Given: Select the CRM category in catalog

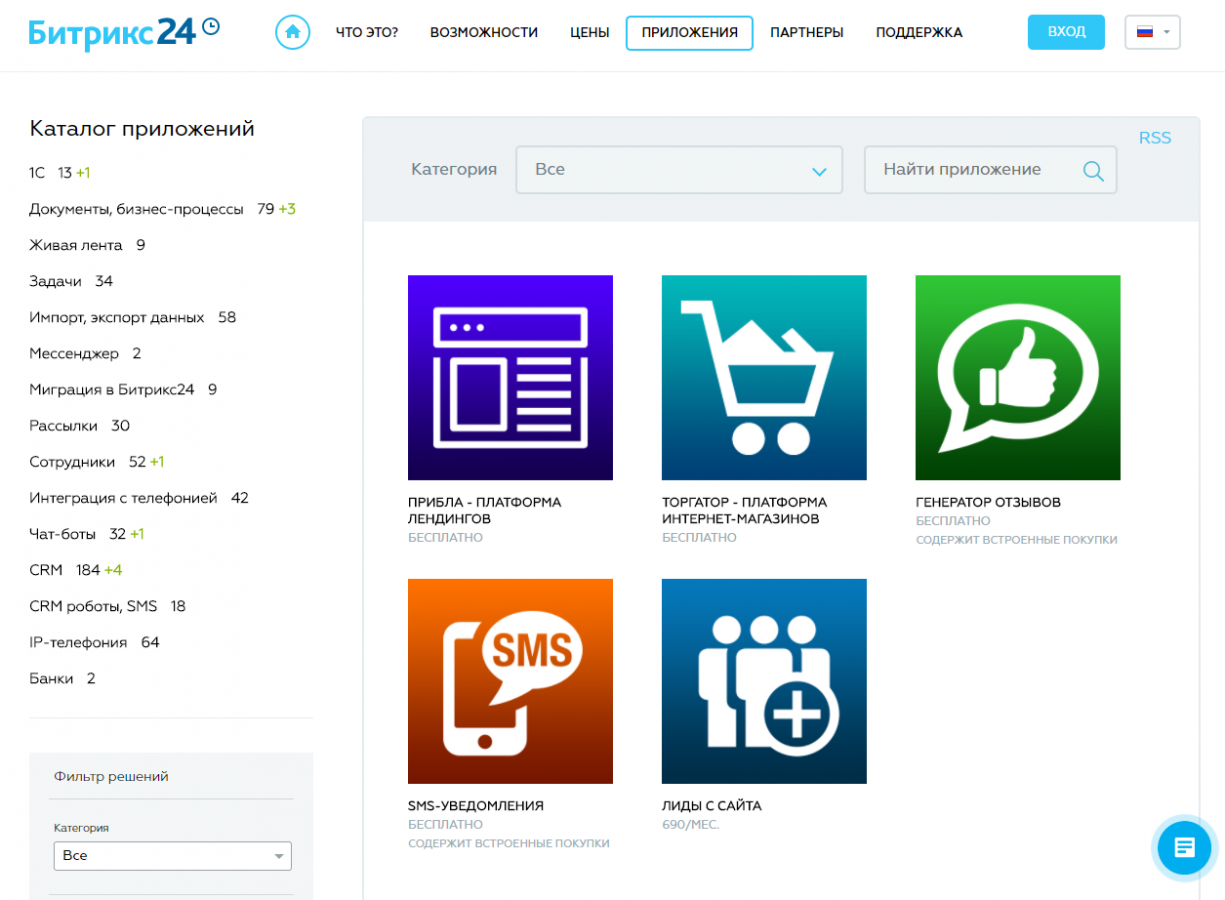Looking at the screenshot, I should pos(44,570).
